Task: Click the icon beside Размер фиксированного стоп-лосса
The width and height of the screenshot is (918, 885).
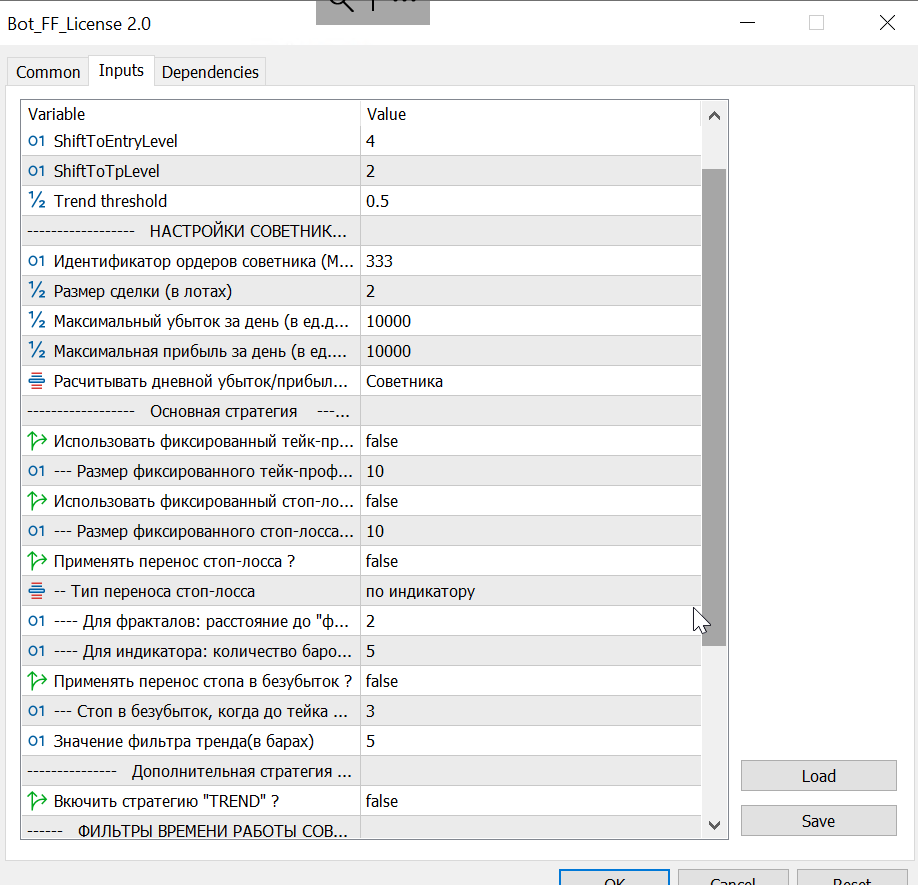Action: (x=36, y=531)
